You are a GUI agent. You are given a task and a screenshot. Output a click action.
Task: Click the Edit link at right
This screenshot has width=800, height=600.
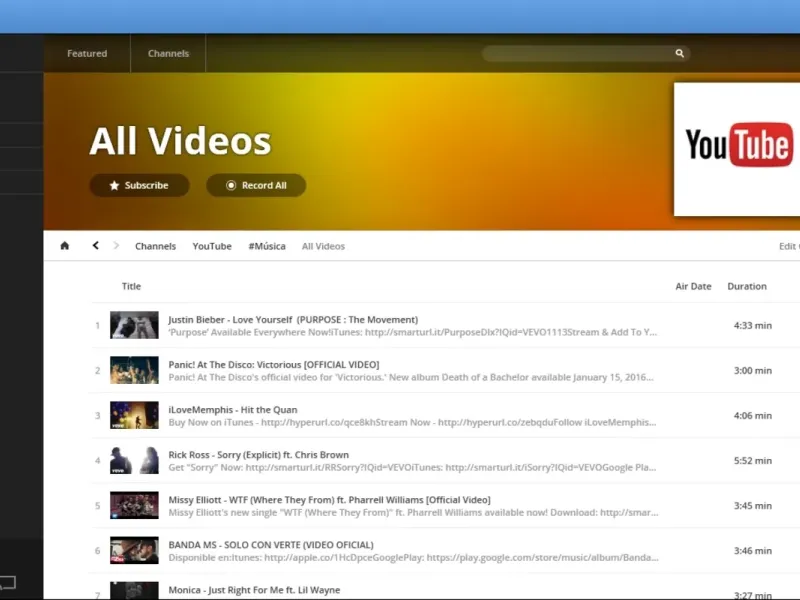click(789, 246)
